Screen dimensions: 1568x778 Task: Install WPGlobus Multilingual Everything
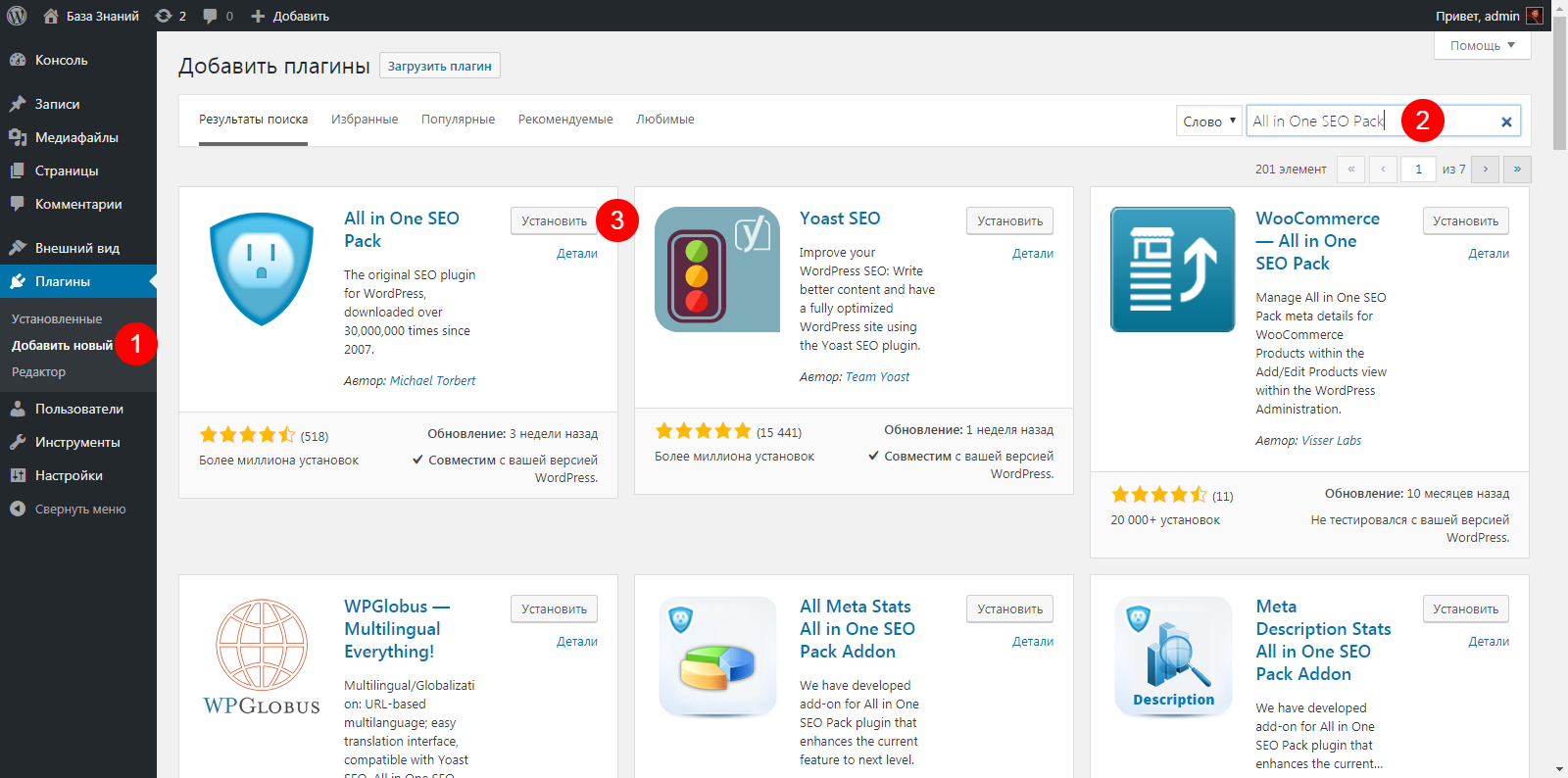(554, 608)
